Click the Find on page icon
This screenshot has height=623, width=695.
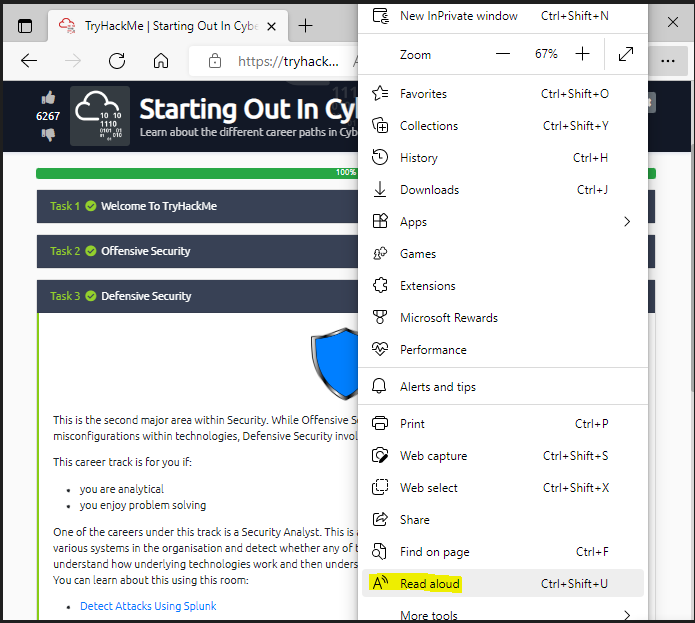click(x=380, y=552)
